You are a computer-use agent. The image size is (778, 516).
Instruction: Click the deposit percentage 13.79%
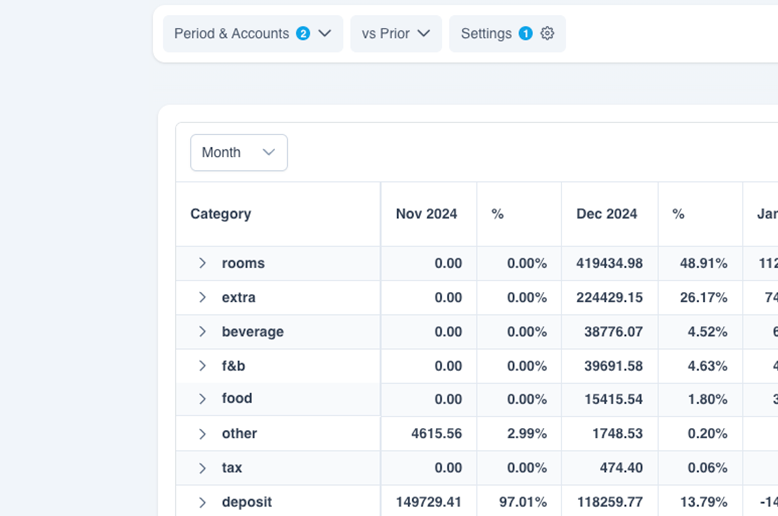click(x=704, y=502)
